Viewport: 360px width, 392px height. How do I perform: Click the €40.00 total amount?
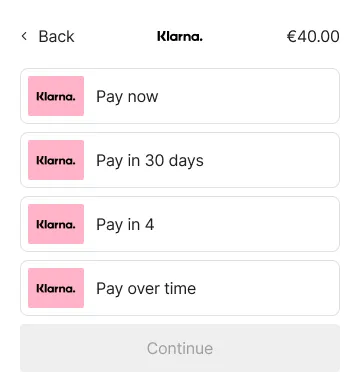[x=313, y=36]
